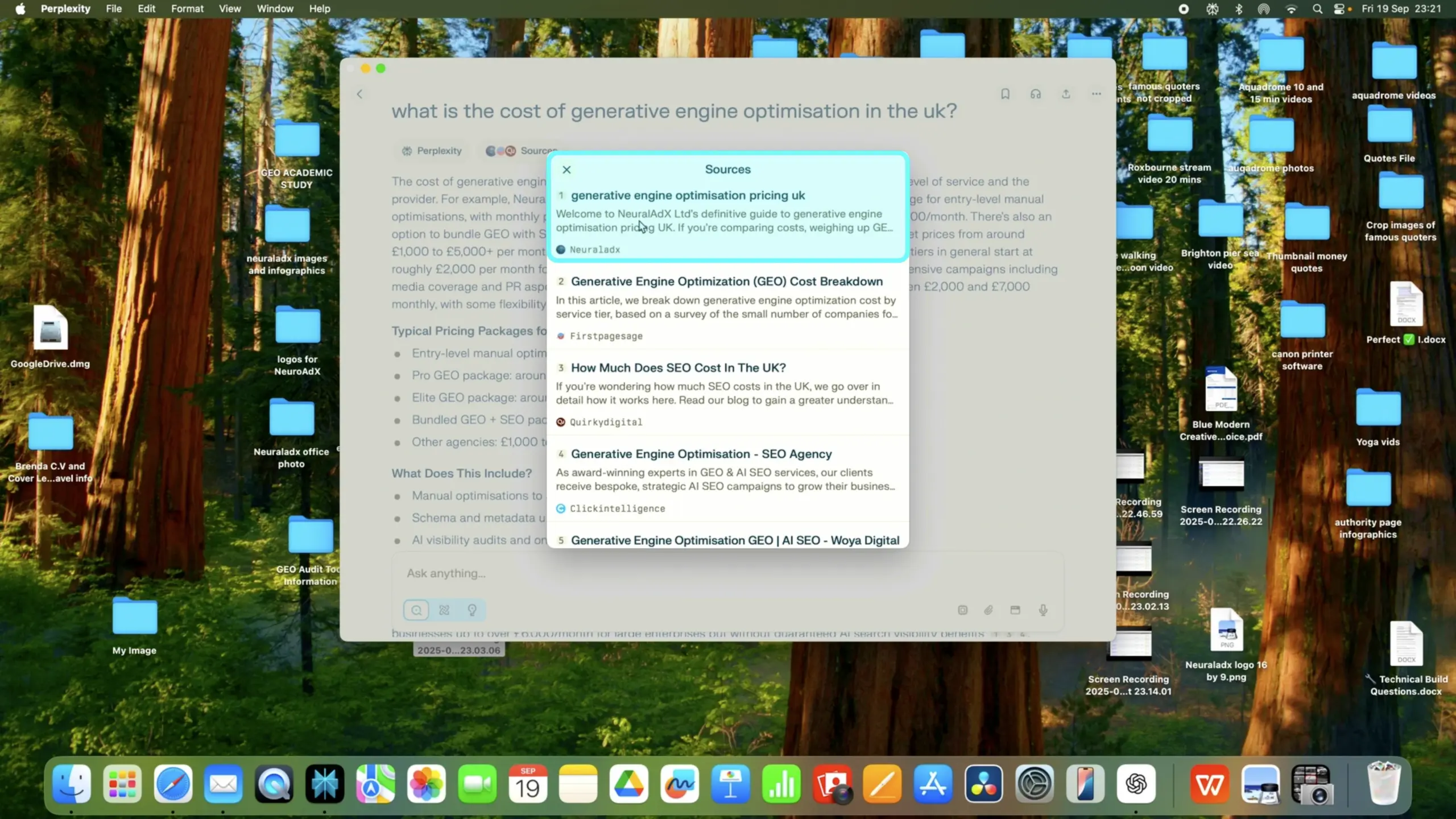Click the microphone dictation icon
The width and height of the screenshot is (1456, 819).
point(1043,610)
